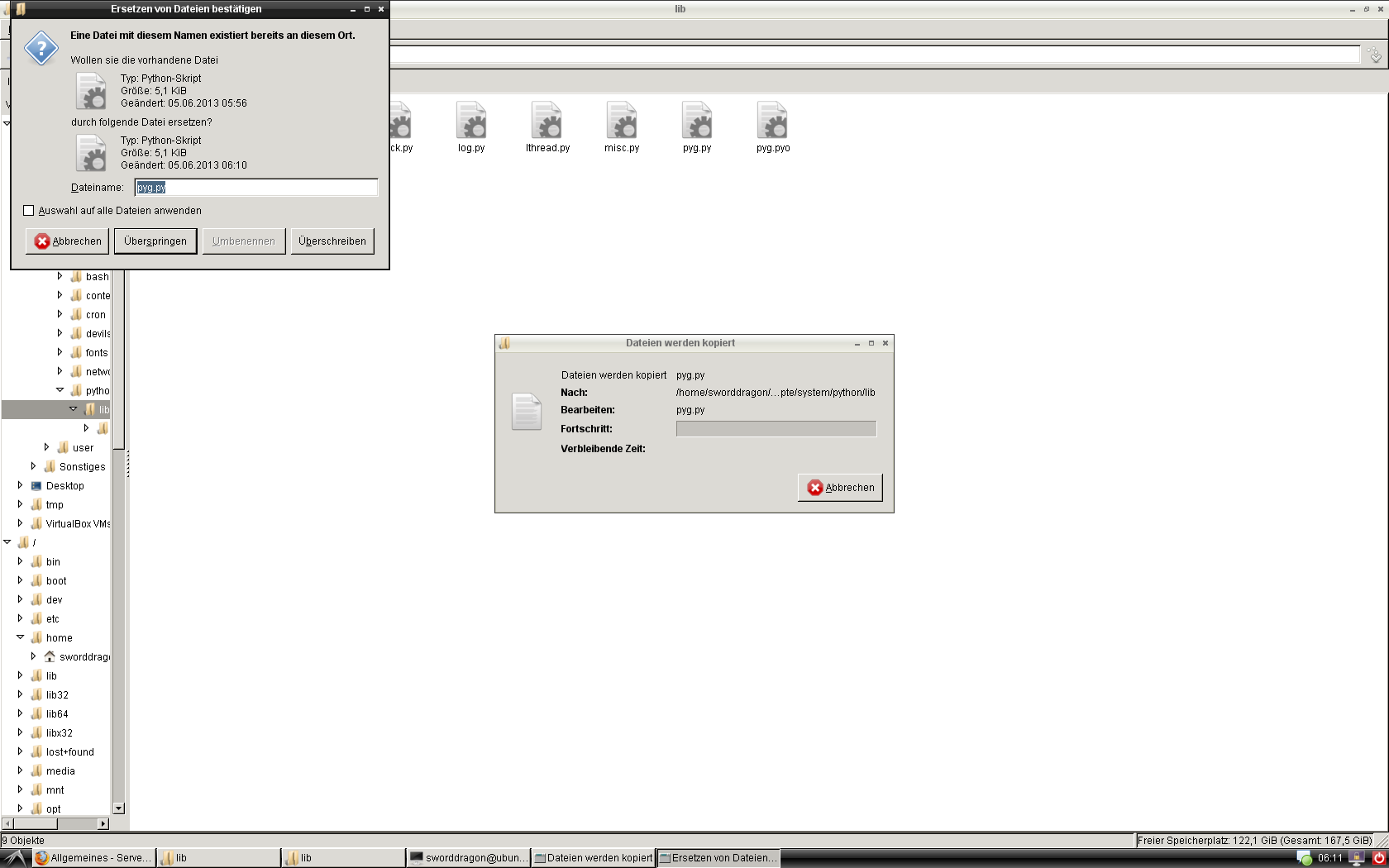Enable 'Auswahl auf alle Dateien anwenden' checkbox
Screen dimensions: 1389x868
point(29,211)
